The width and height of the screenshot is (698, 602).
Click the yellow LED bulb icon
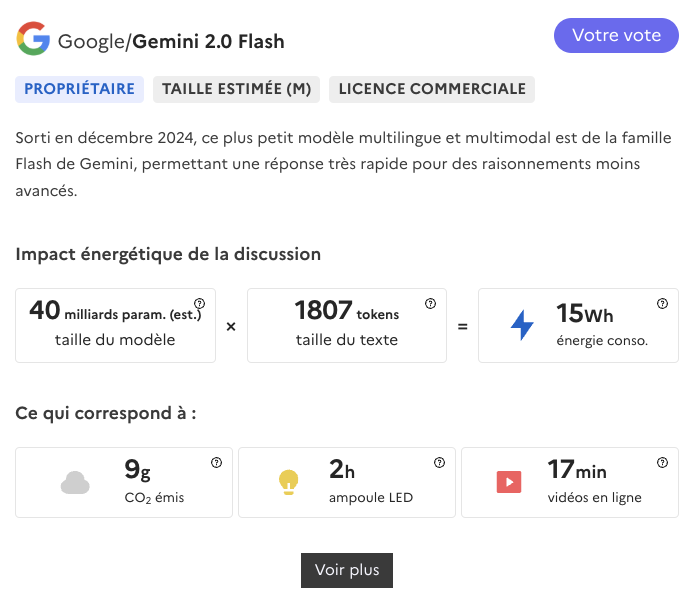(x=288, y=483)
